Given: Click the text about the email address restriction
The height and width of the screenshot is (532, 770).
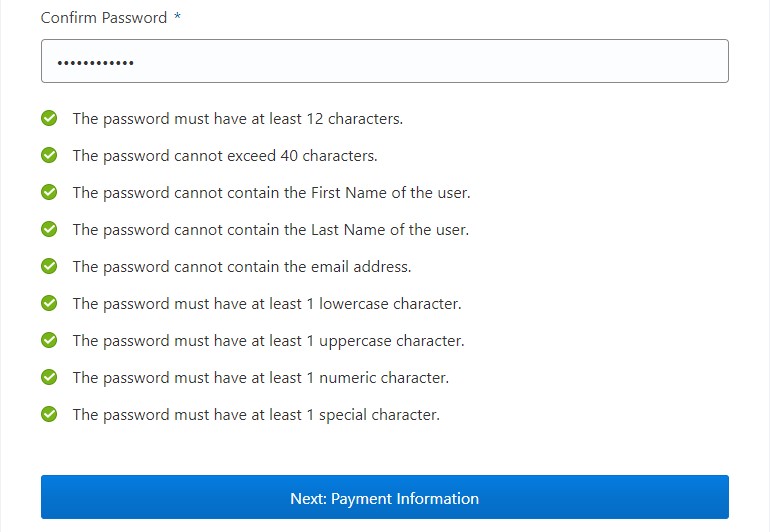Looking at the screenshot, I should coord(241,267).
